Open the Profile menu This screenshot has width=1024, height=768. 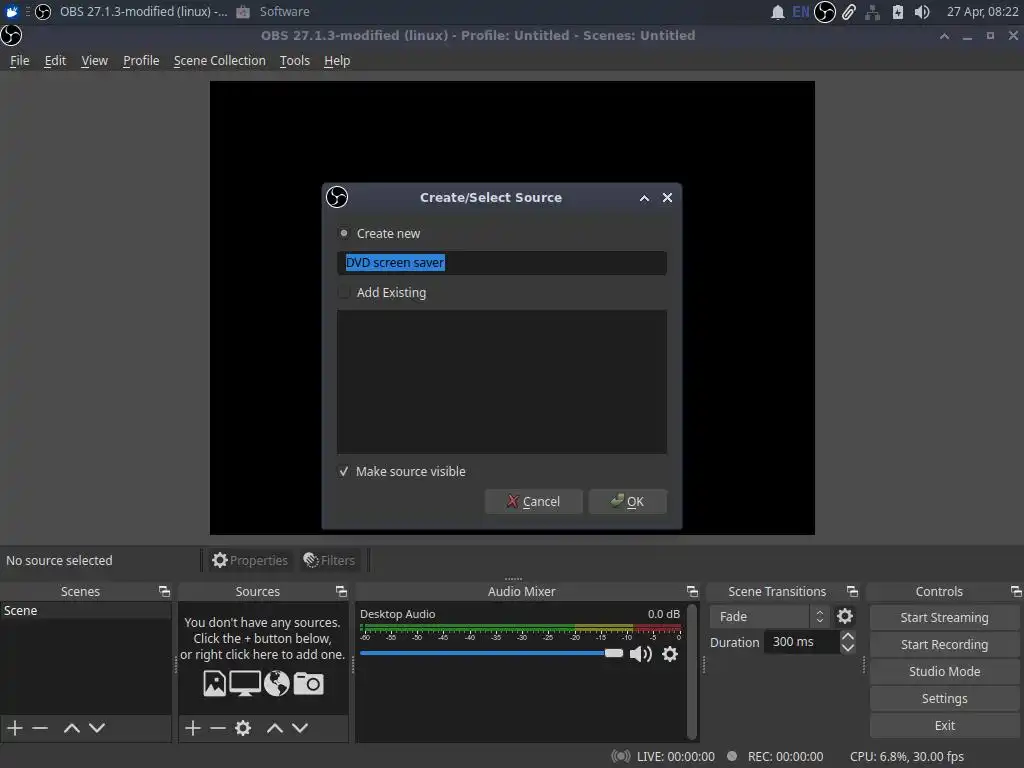click(x=141, y=61)
